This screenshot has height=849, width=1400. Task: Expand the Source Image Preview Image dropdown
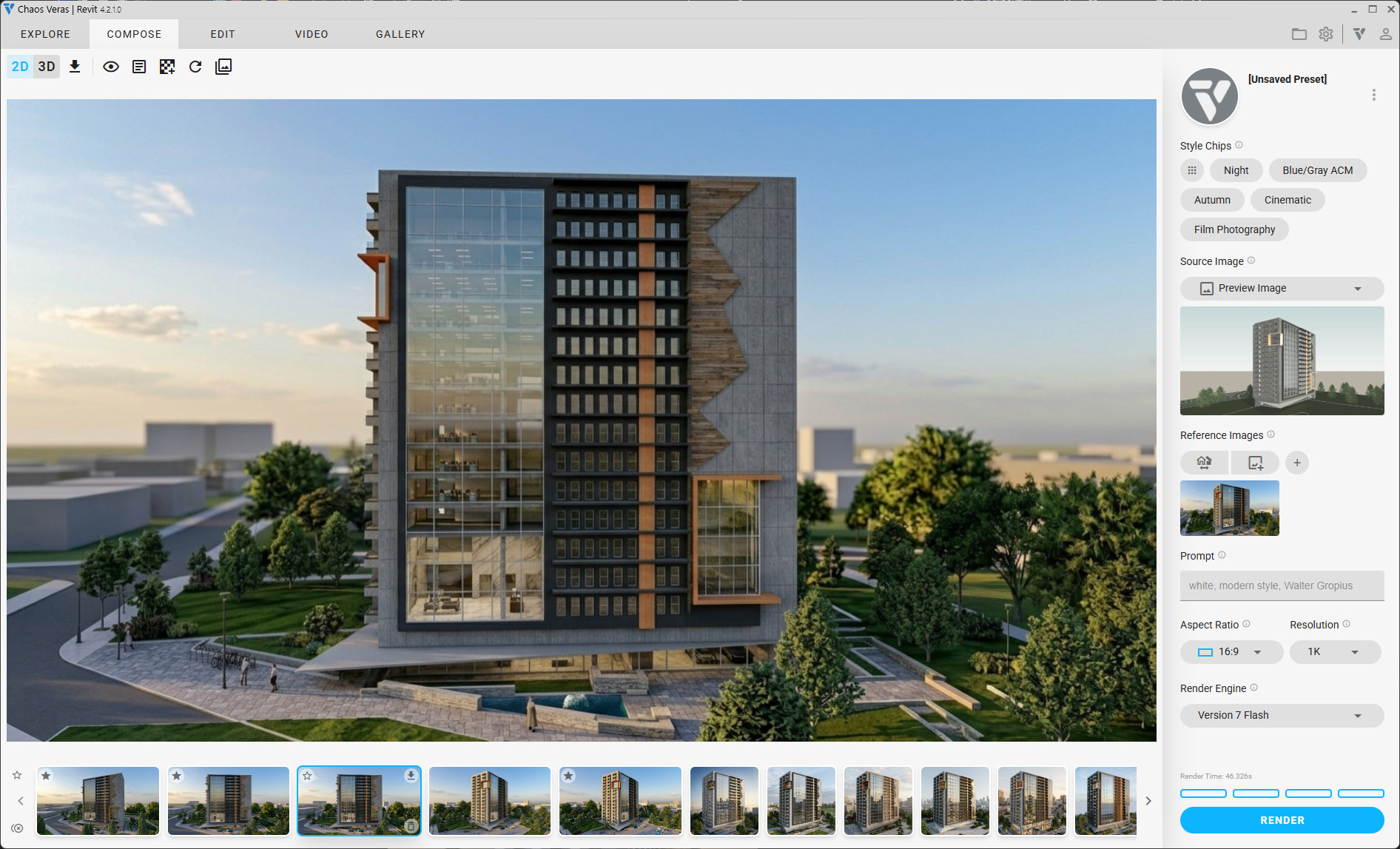coord(1282,289)
